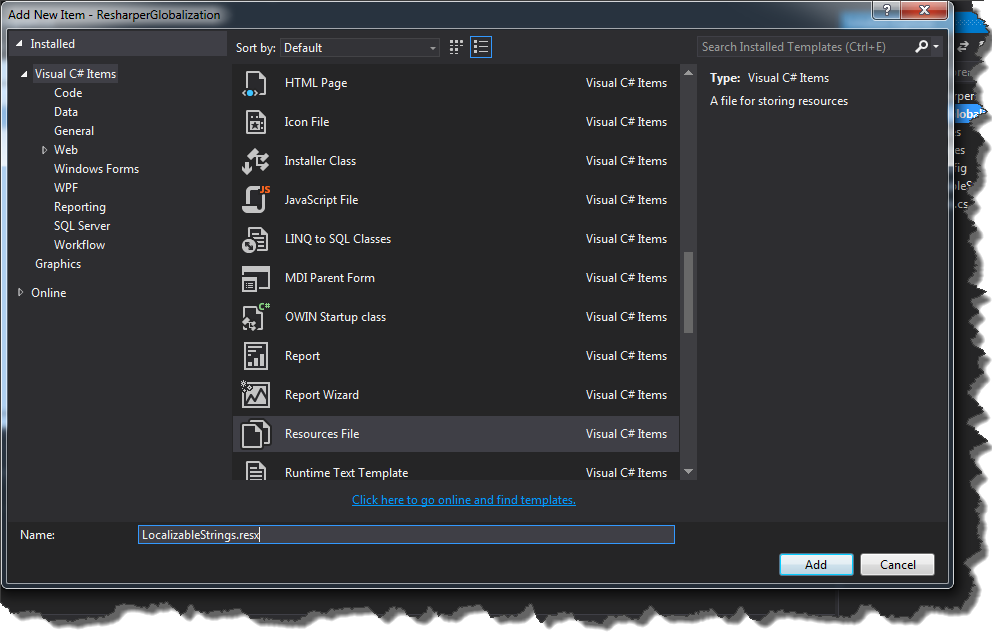Switch to the small icons list view
Image resolution: width=992 pixels, height=632 pixels.
pyautogui.click(x=481, y=47)
